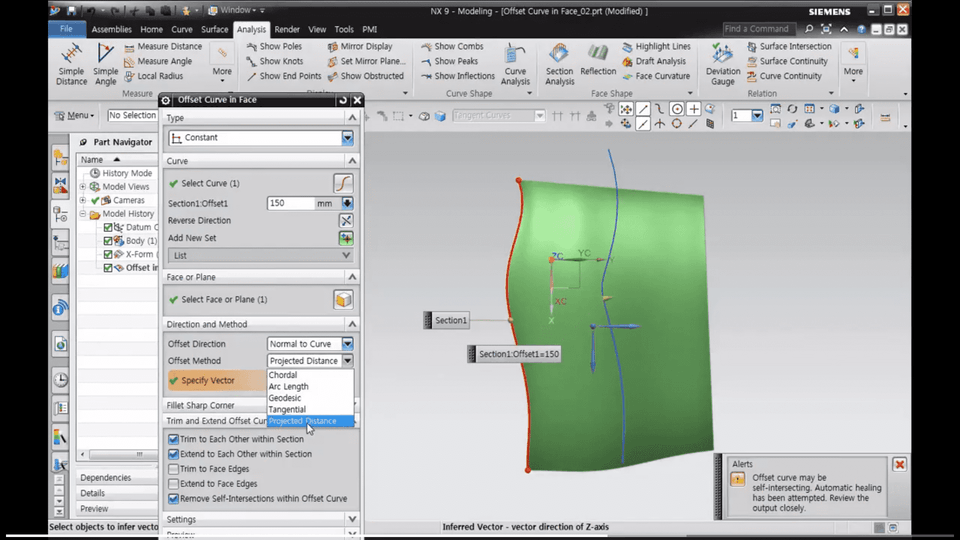Open the Local Radius tool
This screenshot has height=540, width=960.
click(x=154, y=76)
